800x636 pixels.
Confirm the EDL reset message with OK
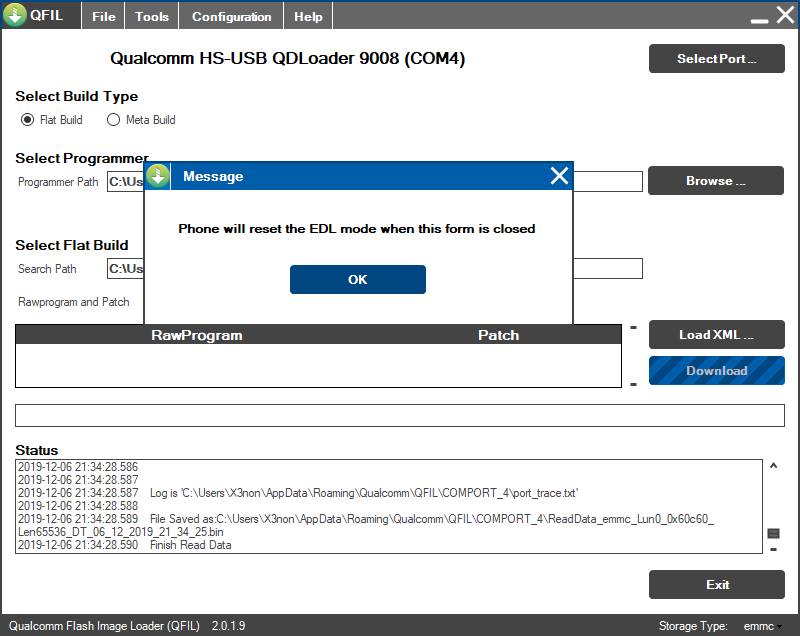tap(358, 279)
